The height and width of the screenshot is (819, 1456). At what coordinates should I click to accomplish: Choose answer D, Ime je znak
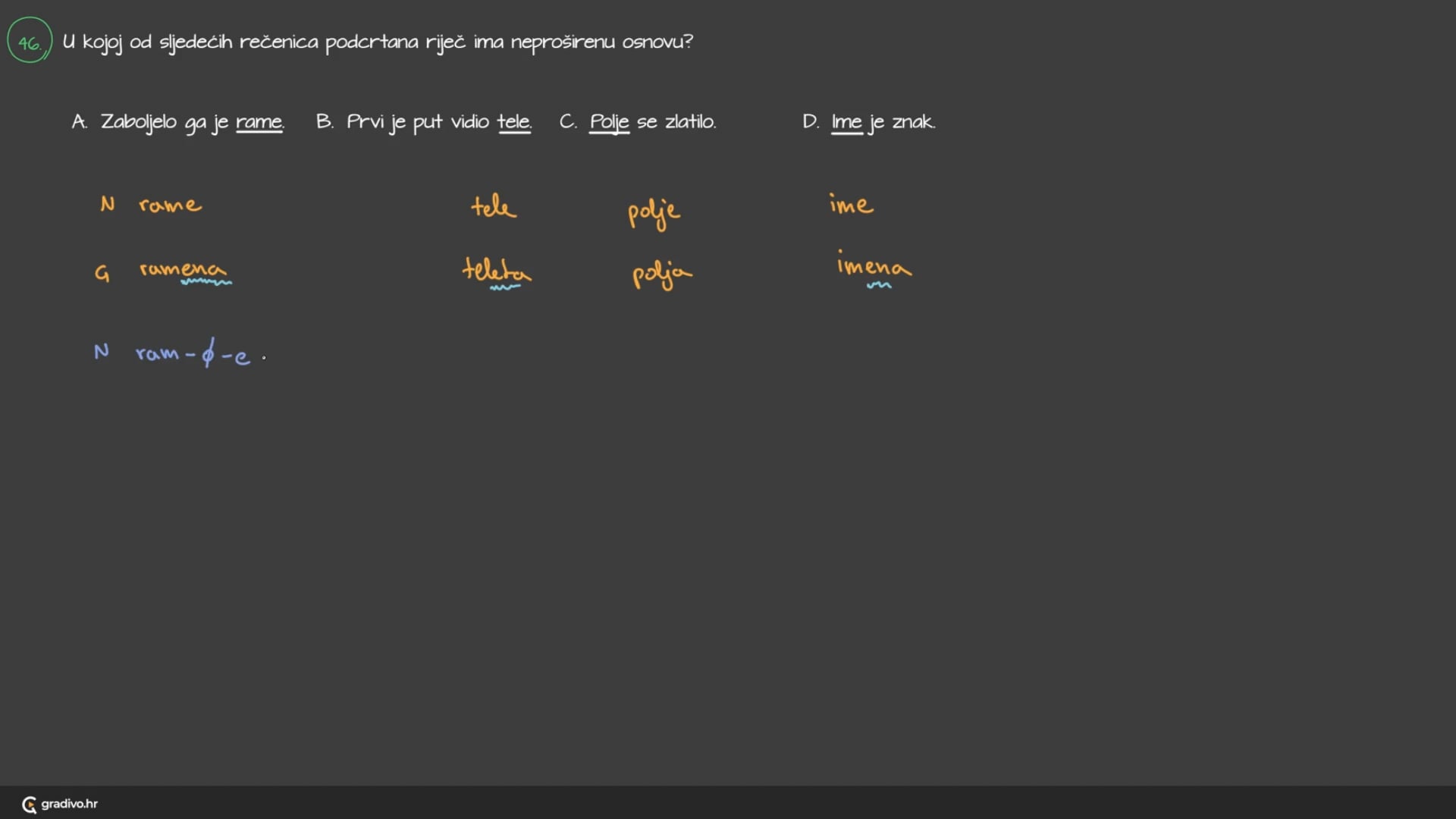(x=869, y=122)
